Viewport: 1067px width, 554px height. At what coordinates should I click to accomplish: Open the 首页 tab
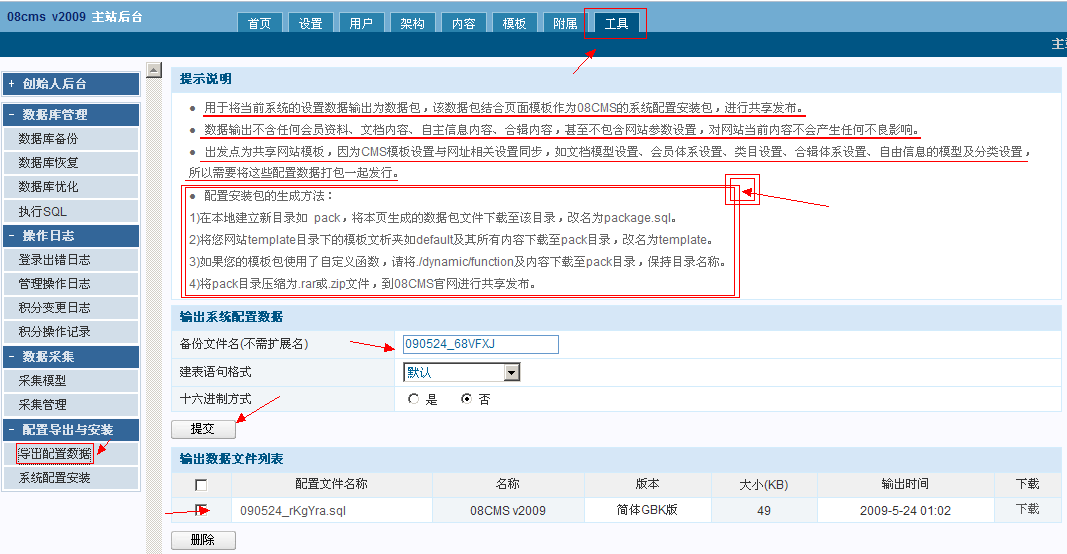pos(259,23)
